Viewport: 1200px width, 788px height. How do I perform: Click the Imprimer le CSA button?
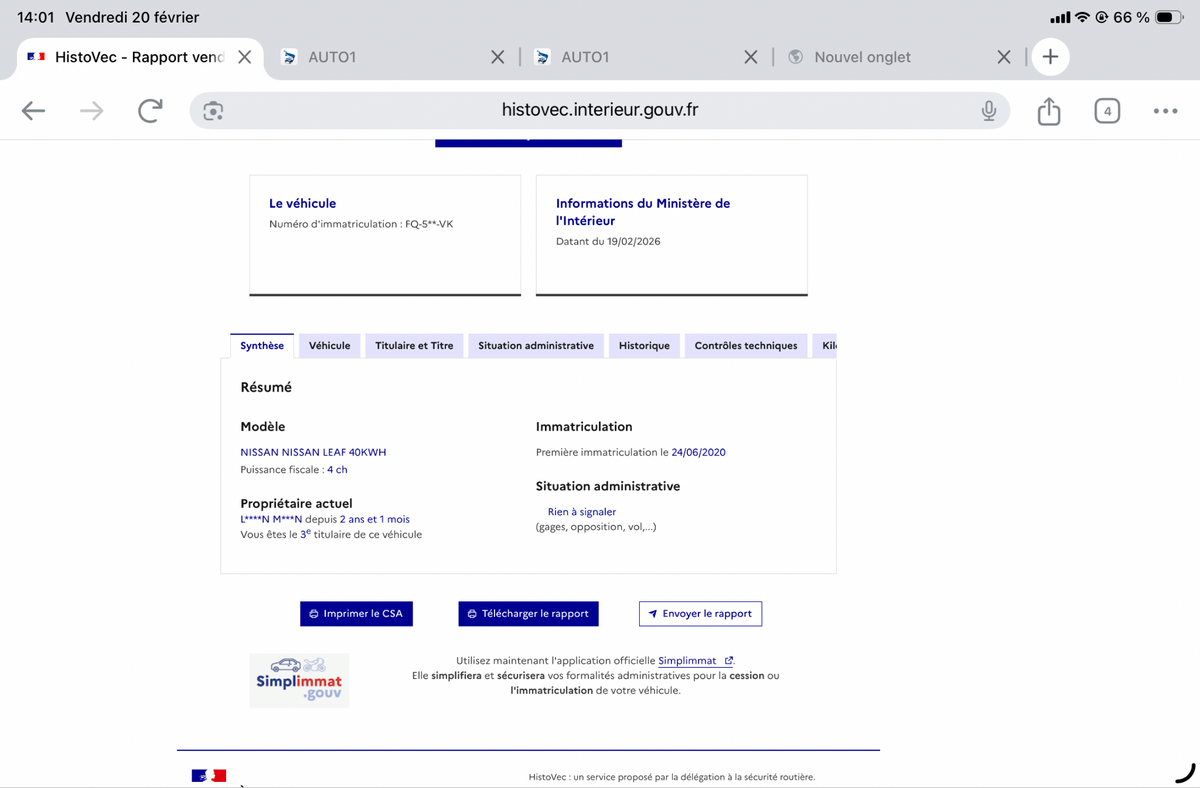point(356,614)
